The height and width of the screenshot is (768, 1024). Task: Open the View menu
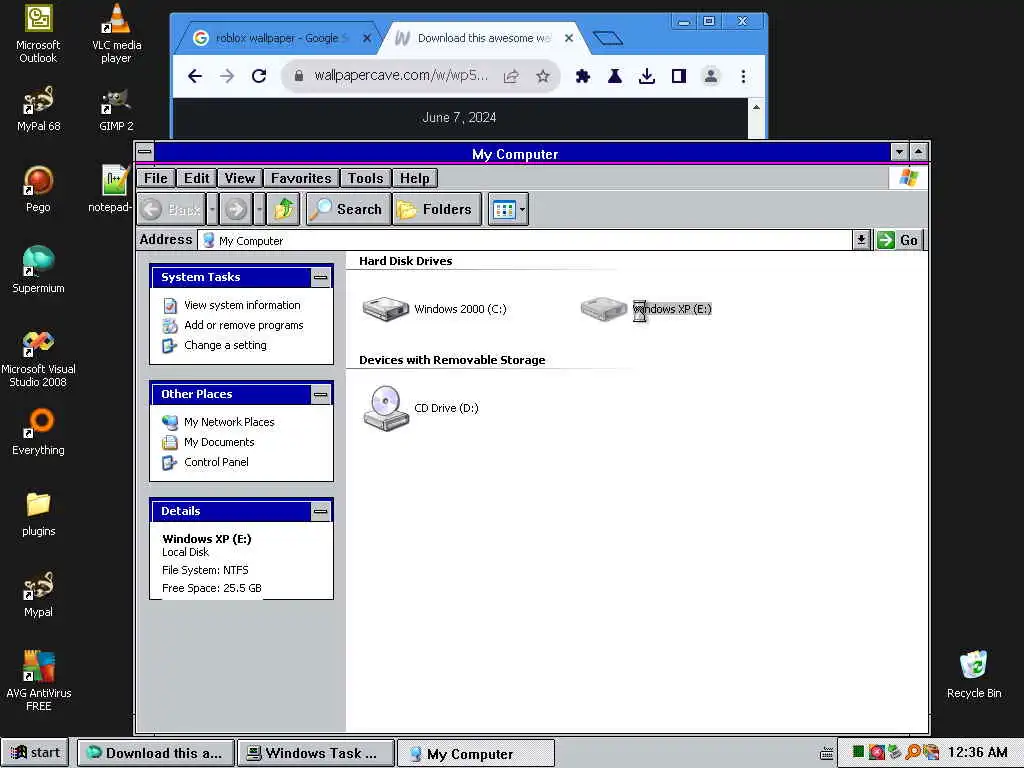pos(240,178)
